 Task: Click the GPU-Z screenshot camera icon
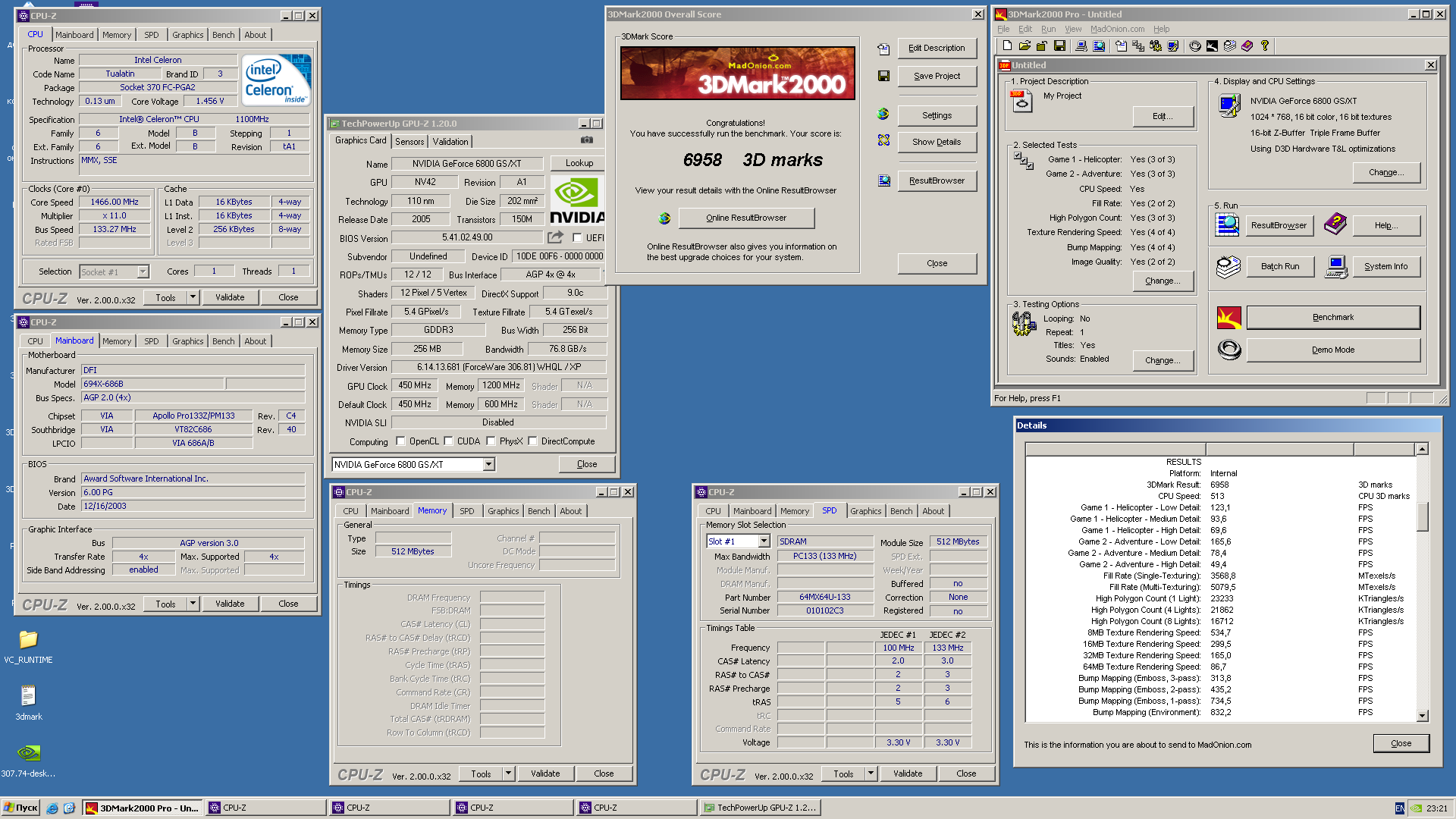tap(587, 140)
